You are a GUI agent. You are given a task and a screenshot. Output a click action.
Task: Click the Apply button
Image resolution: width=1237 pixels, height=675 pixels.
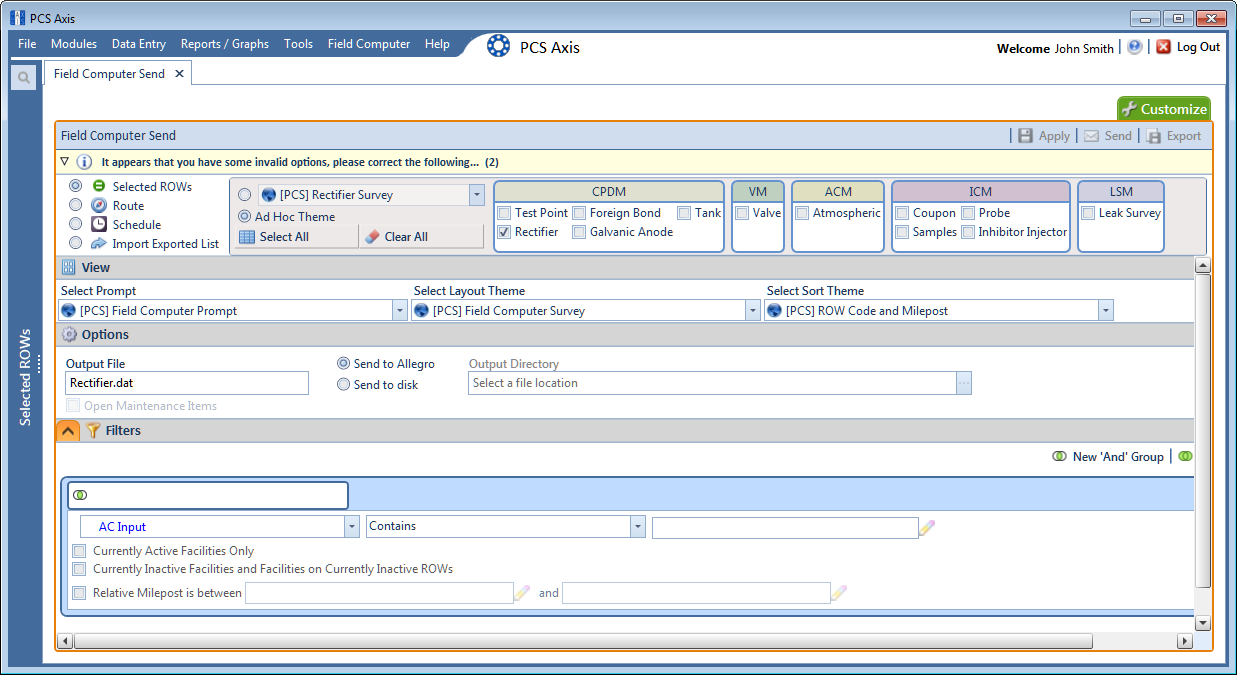[x=1044, y=136]
